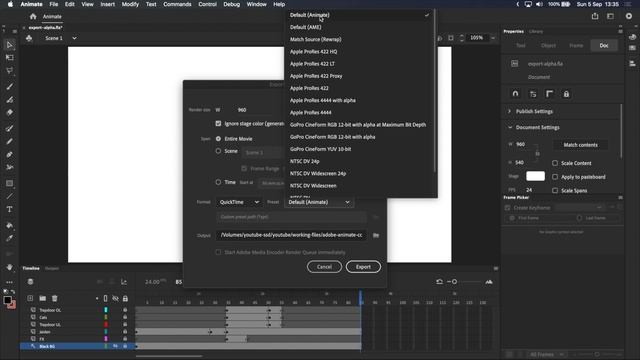This screenshot has height=360, width=640.
Task: Click Export button in dialog
Action: (x=363, y=267)
